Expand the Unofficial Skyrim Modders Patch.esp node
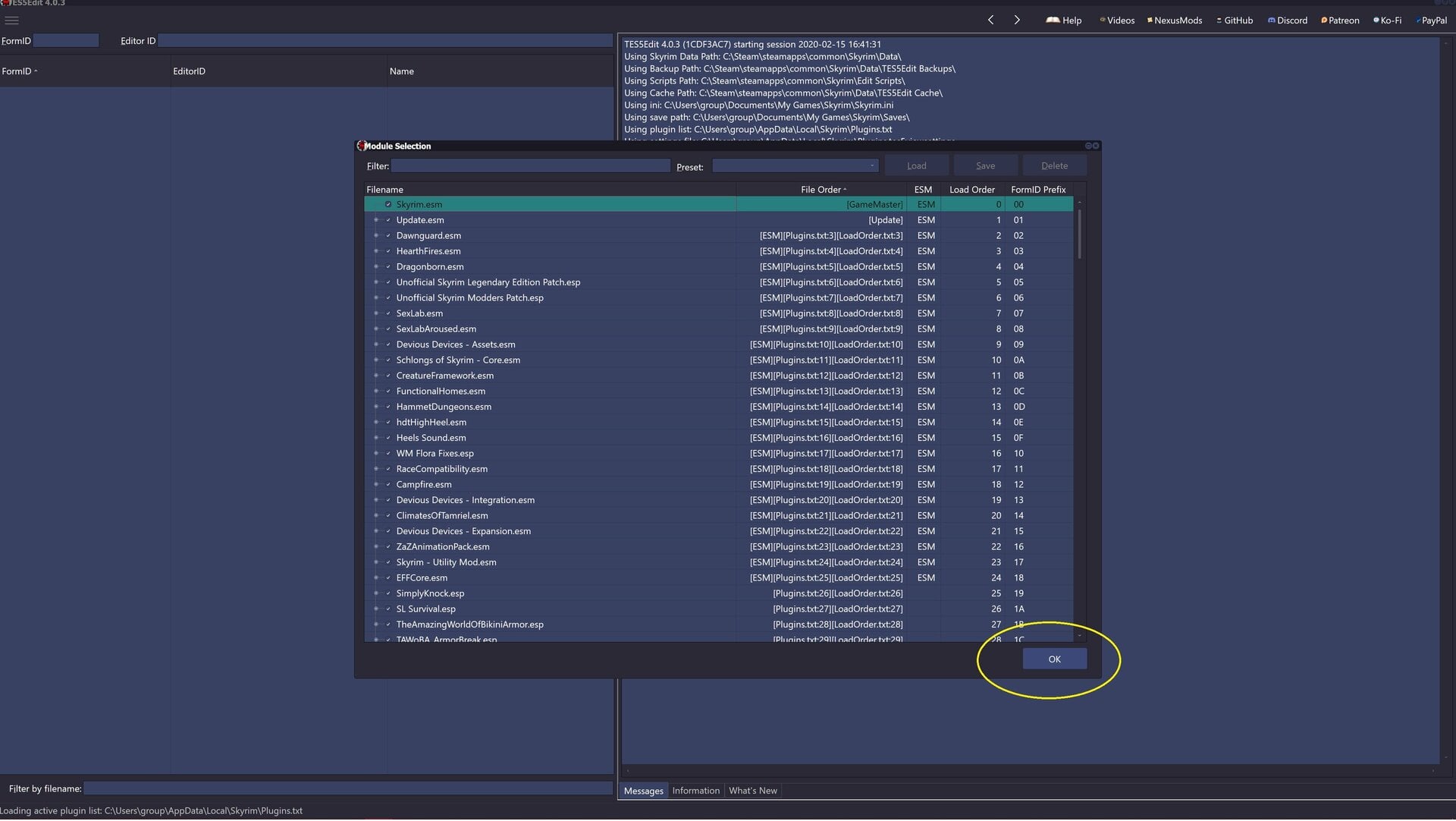 [375, 298]
